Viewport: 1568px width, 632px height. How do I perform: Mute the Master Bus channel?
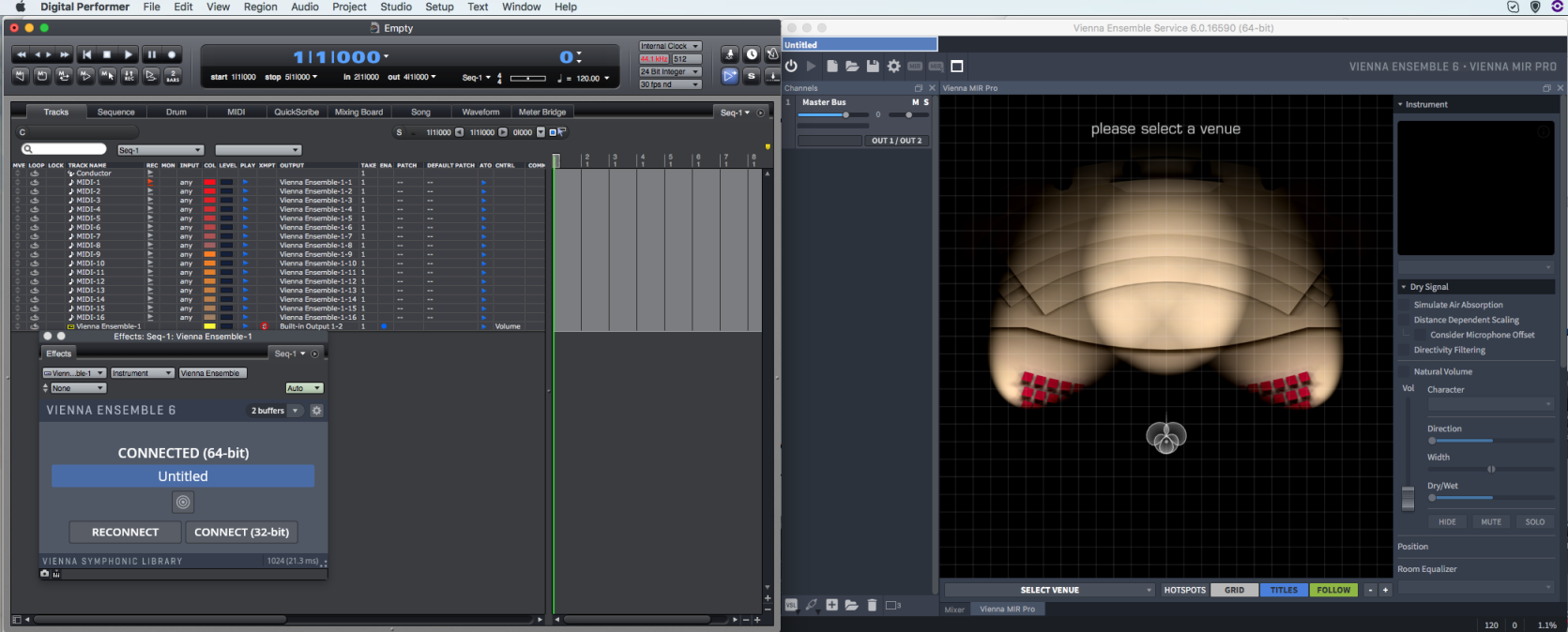[915, 102]
